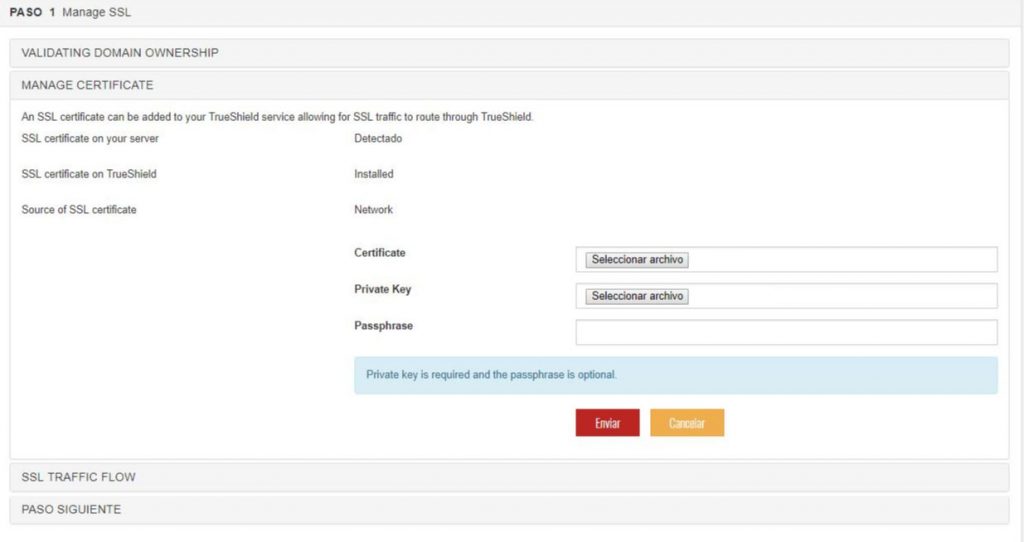Collapse the Manage Certificate section
1024x542 pixels.
[x=87, y=85]
